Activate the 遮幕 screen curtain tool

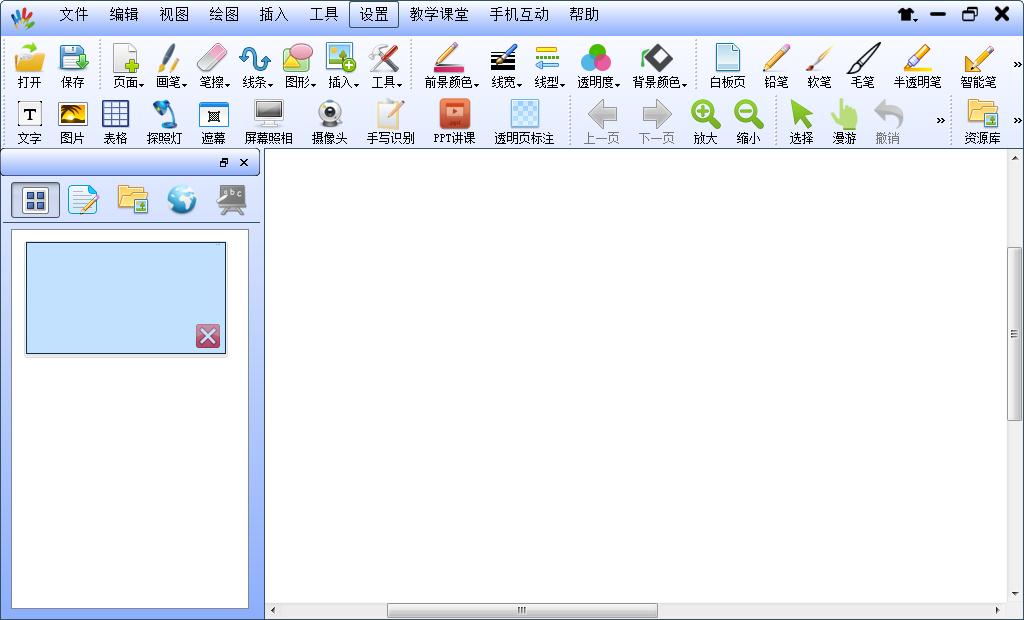[213, 121]
